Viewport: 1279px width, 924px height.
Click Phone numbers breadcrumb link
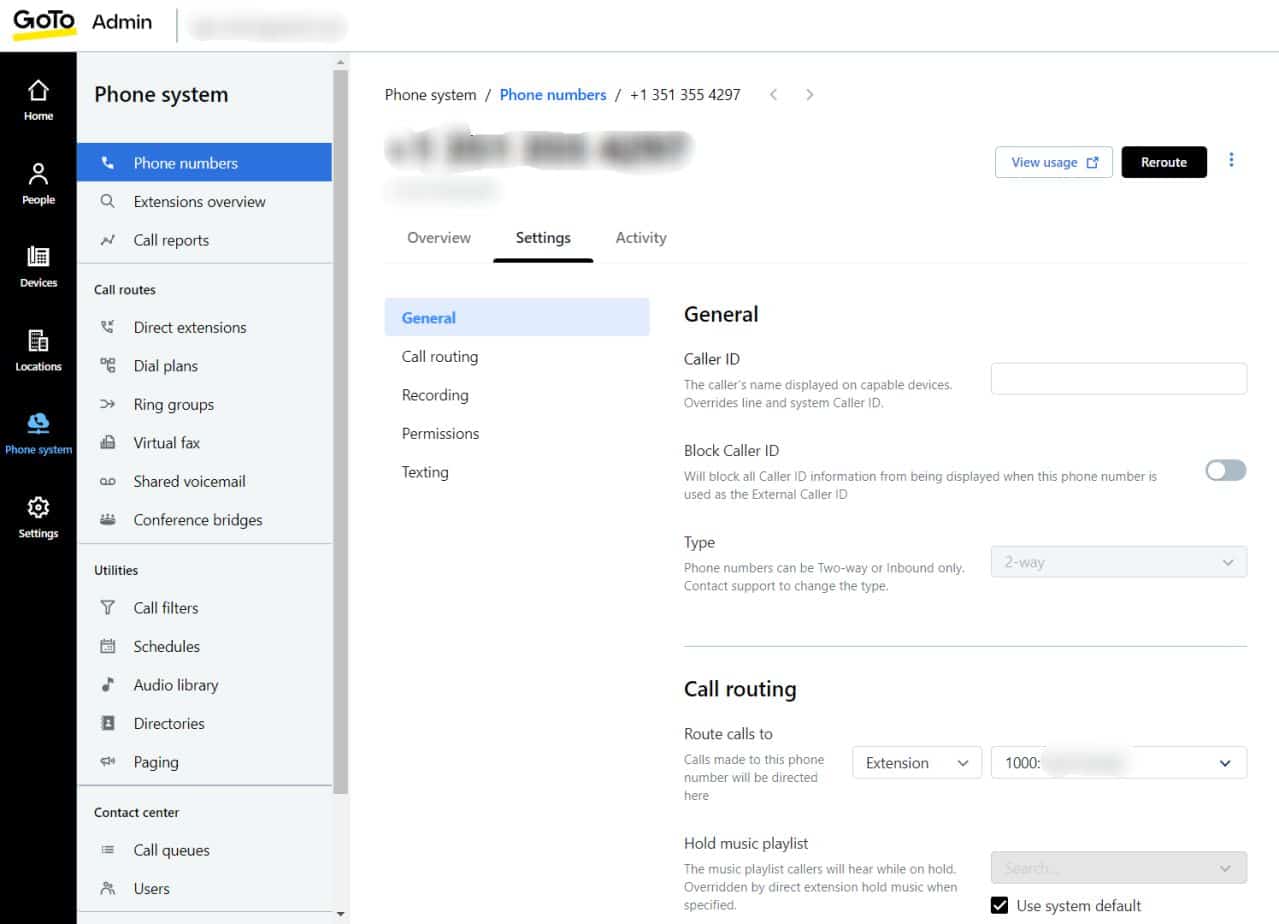point(553,95)
